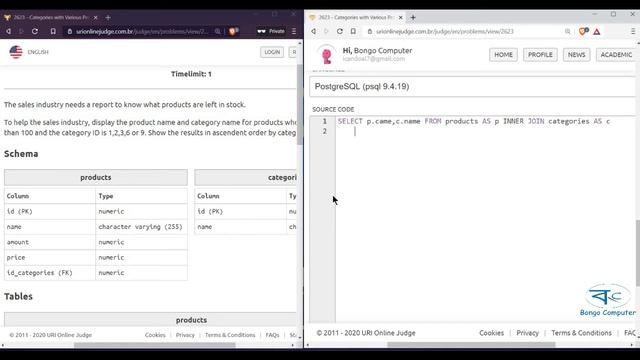Bookmark the page in the left private window

point(53,31)
